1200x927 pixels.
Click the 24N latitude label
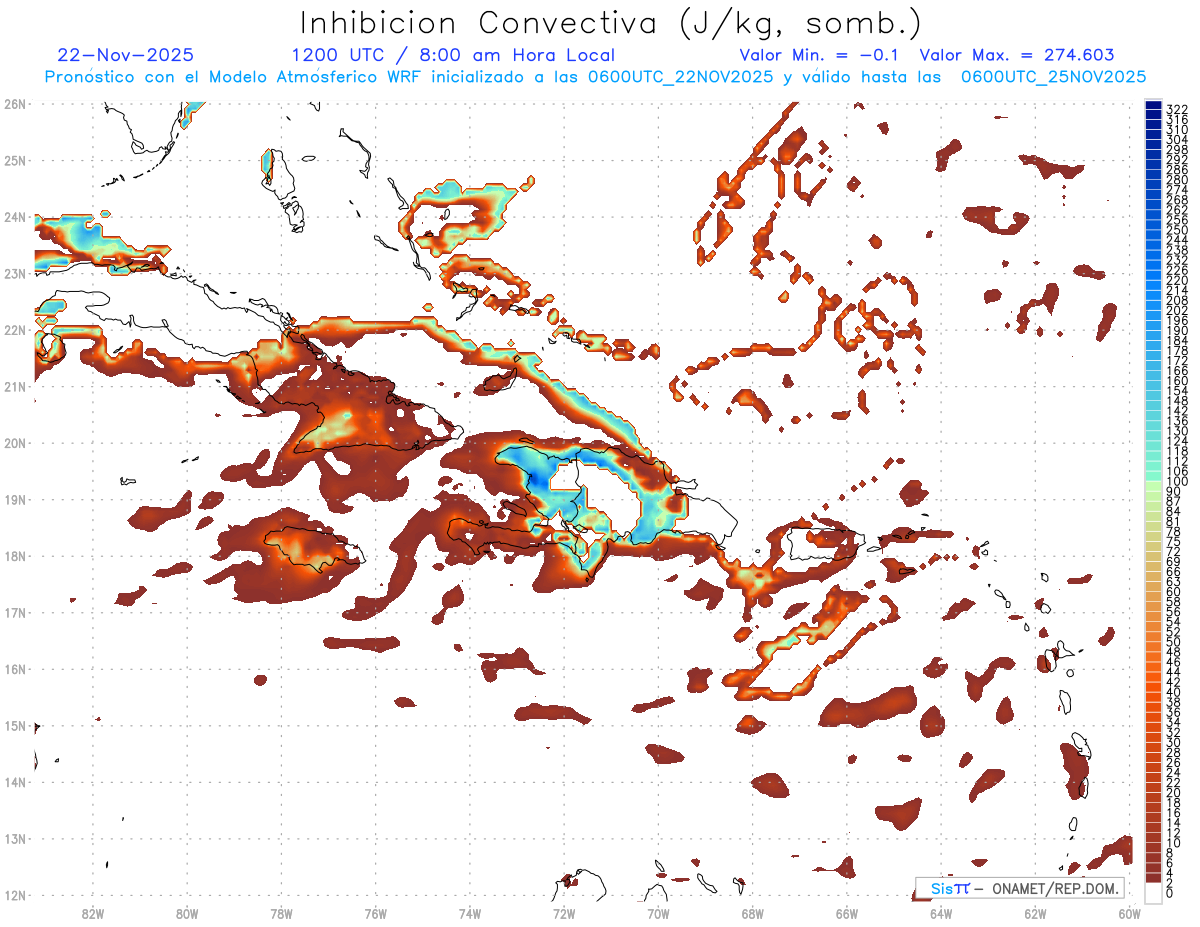[15, 217]
